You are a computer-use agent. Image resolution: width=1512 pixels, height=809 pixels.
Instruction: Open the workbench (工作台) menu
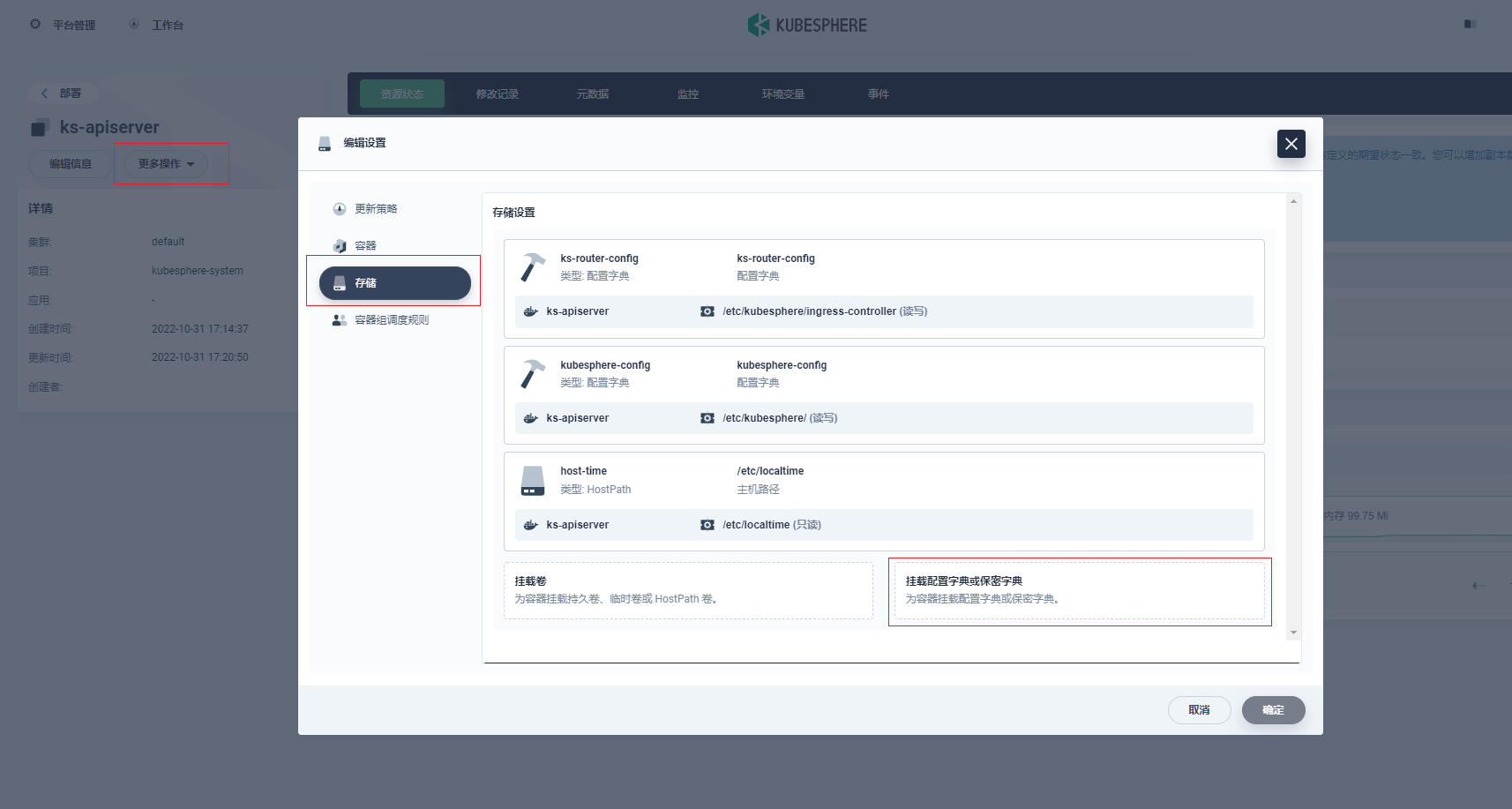coord(168,26)
